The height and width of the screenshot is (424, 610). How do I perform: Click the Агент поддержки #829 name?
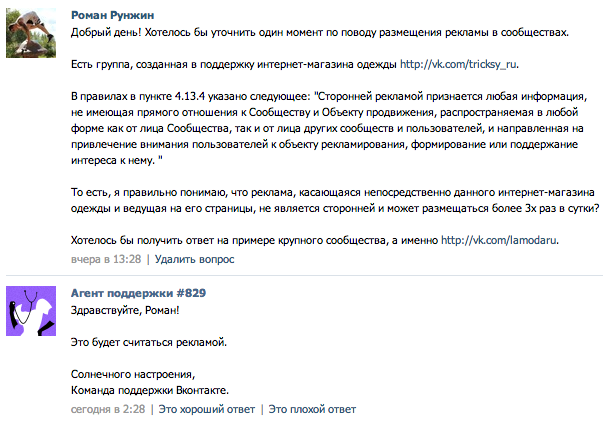tap(138, 293)
